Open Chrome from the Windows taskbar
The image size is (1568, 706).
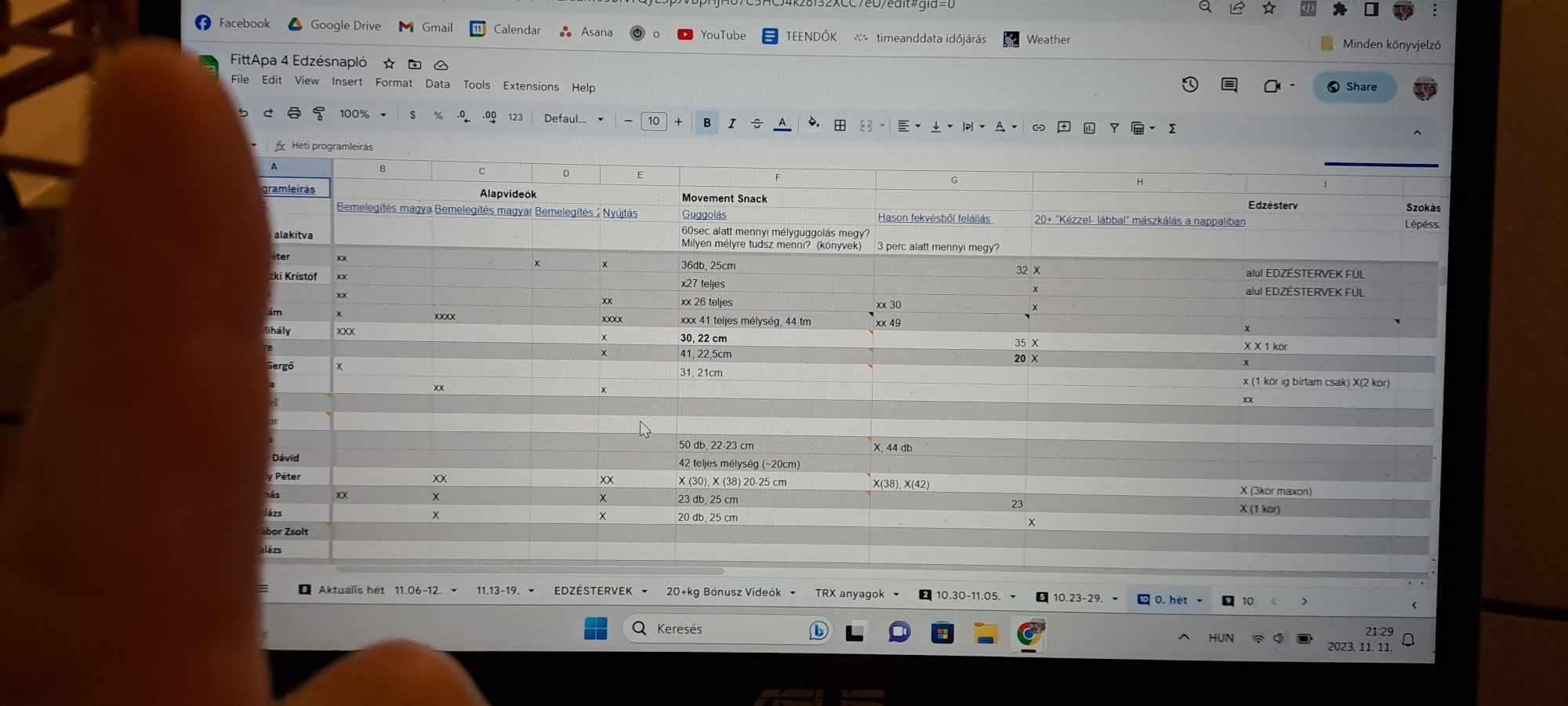tap(1028, 631)
